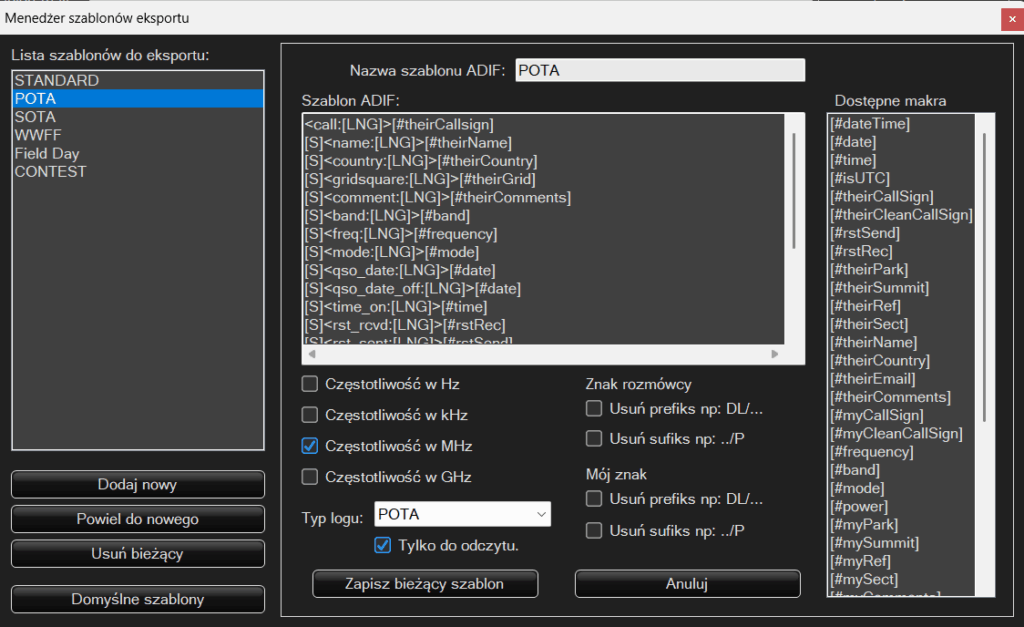Select the SOTA template in list

[x=35, y=117]
